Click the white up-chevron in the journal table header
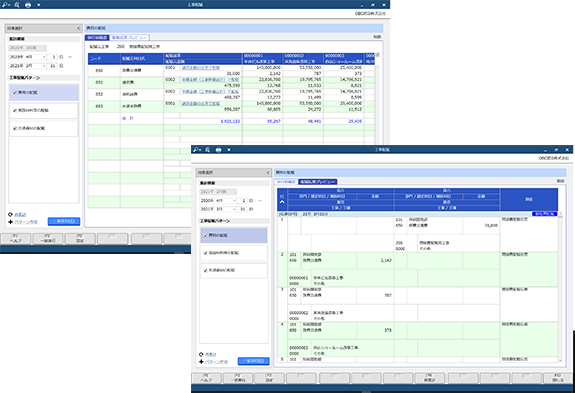 click(x=282, y=202)
